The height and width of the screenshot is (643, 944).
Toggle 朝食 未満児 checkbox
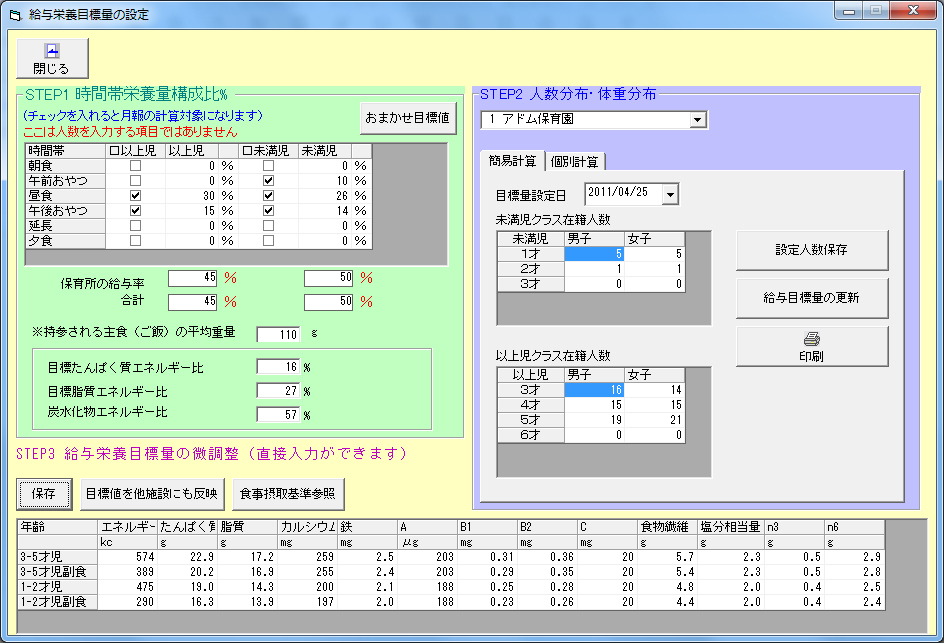269,166
